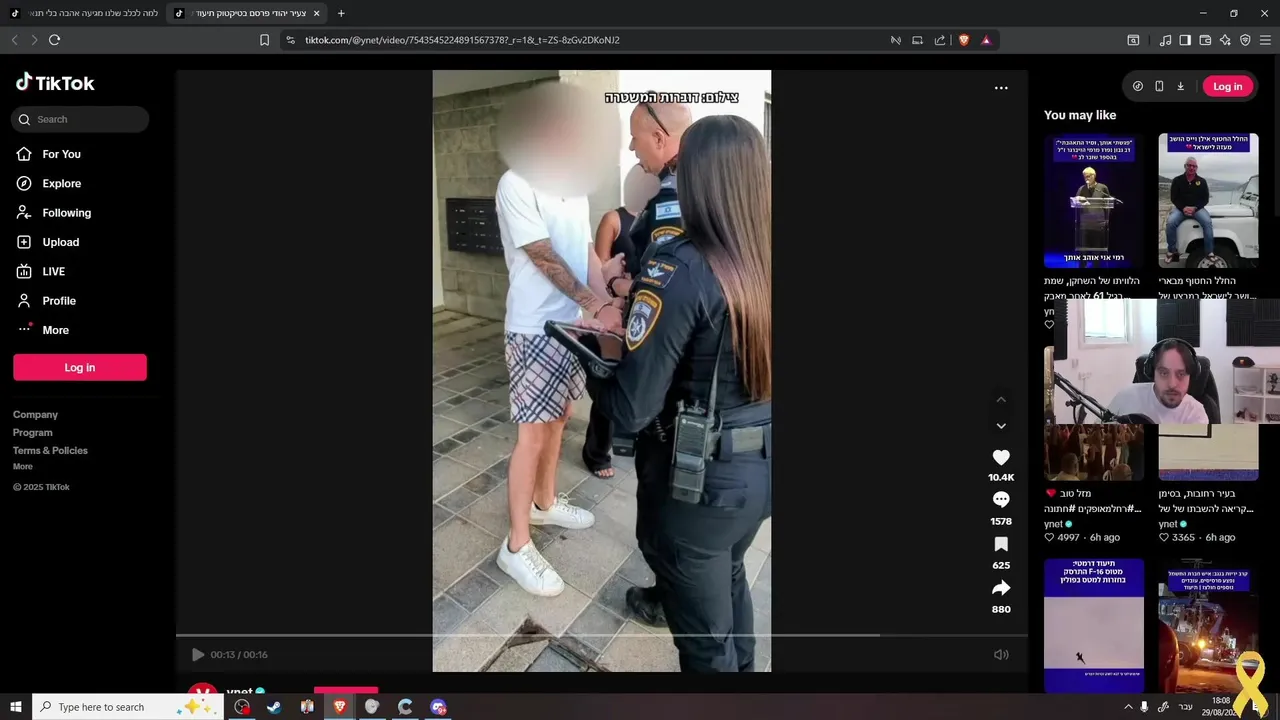Open the night fire recommended video
Screen dimensions: 1280x720
coord(1208,625)
